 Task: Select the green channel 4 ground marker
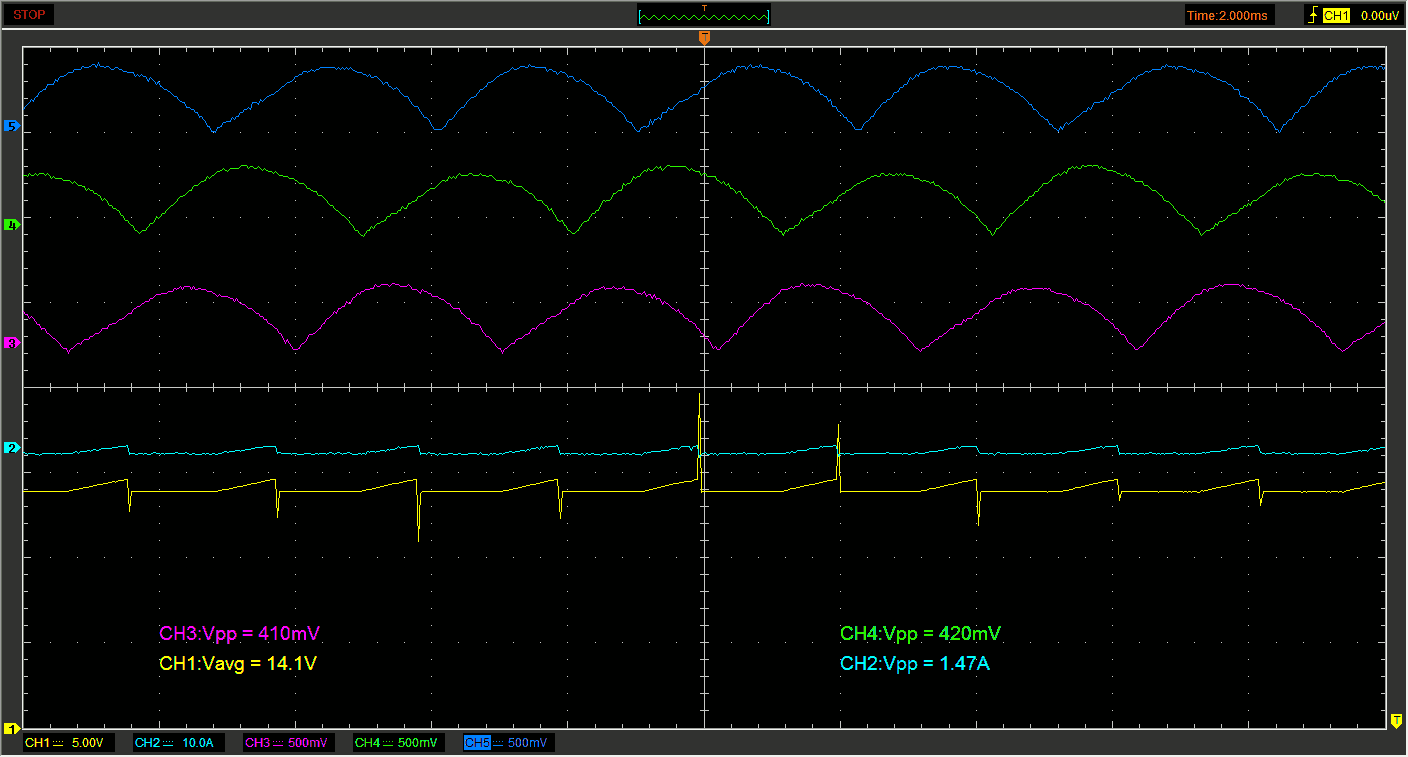click(12, 225)
